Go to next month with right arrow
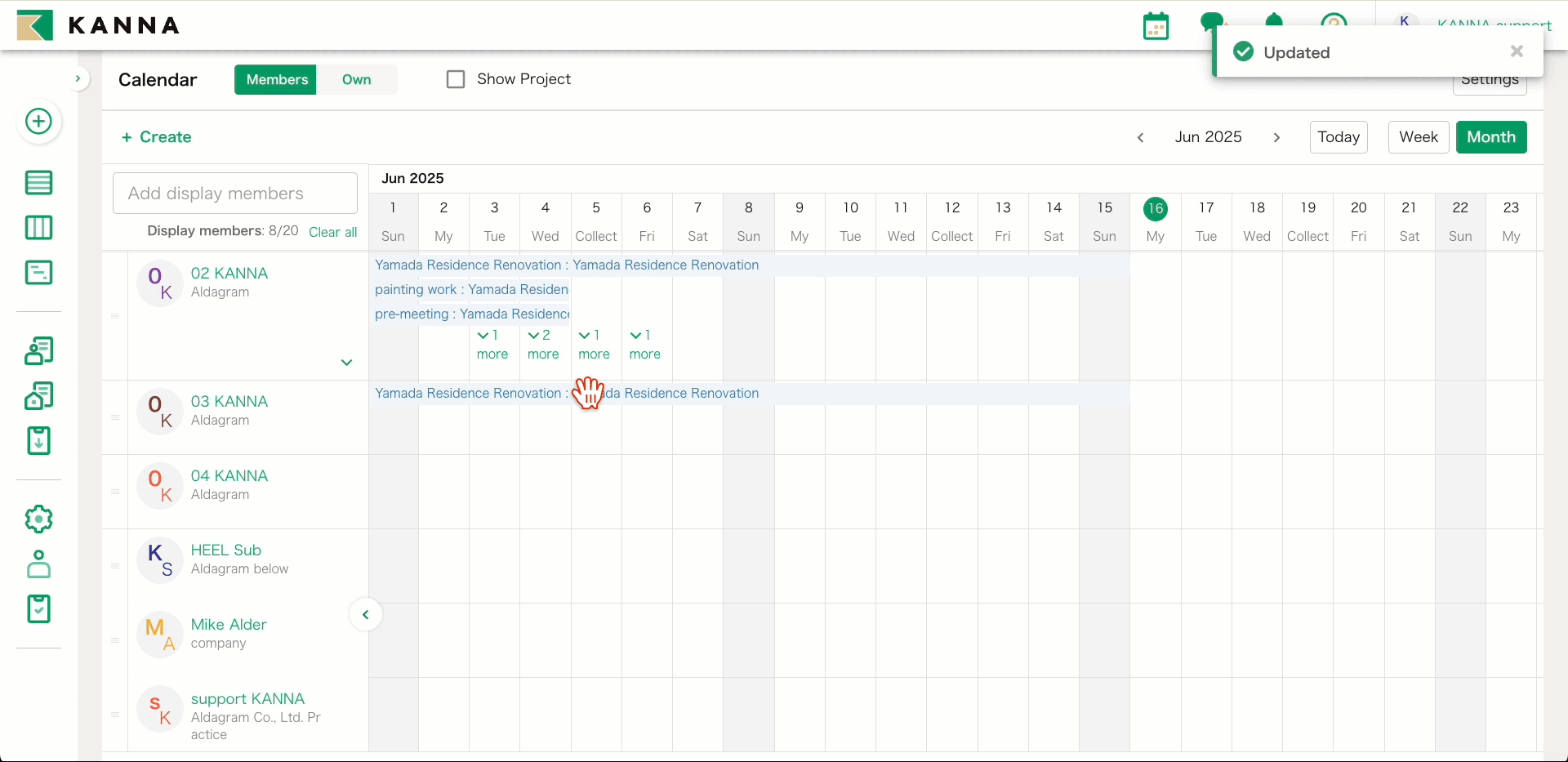This screenshot has height=762, width=1568. [x=1276, y=138]
